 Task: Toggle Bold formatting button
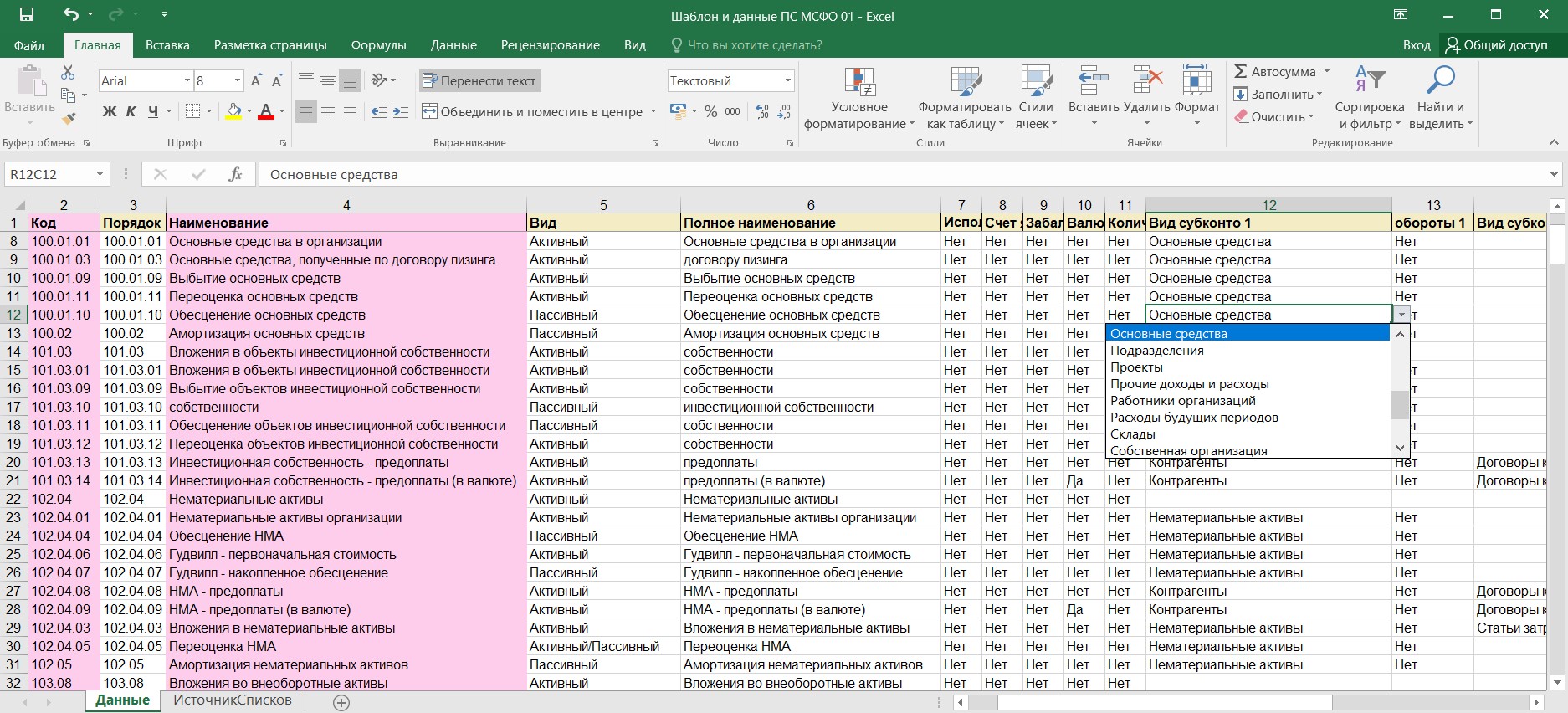point(110,111)
